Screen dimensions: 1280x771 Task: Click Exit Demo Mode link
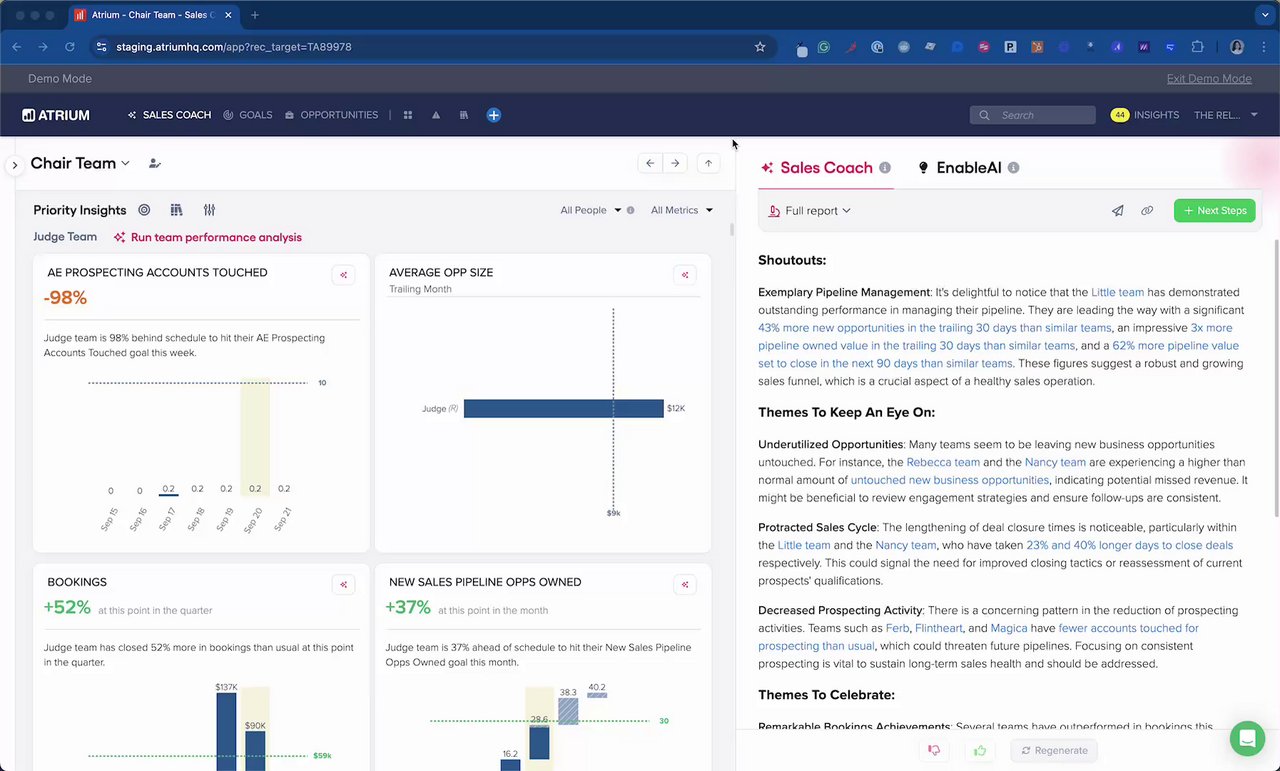click(x=1209, y=79)
